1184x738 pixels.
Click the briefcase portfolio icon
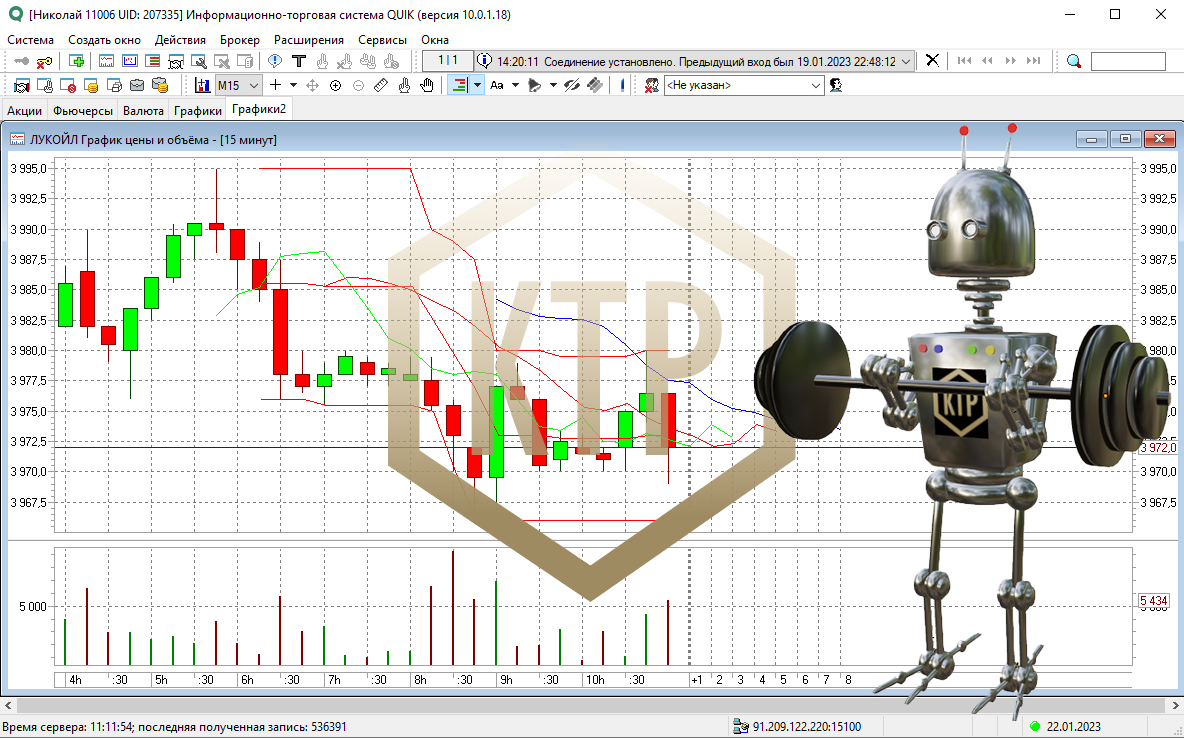(137, 85)
